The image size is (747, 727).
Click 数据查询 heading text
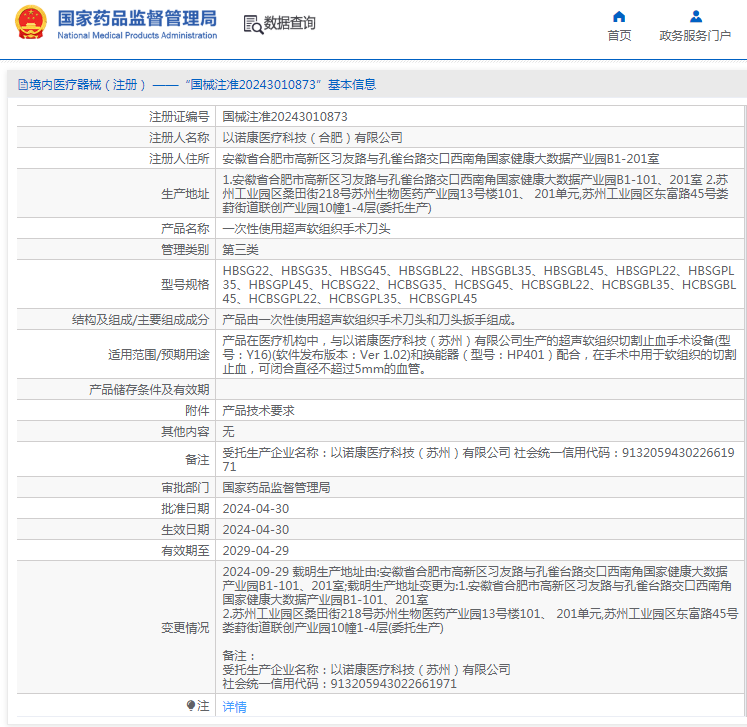290,23
